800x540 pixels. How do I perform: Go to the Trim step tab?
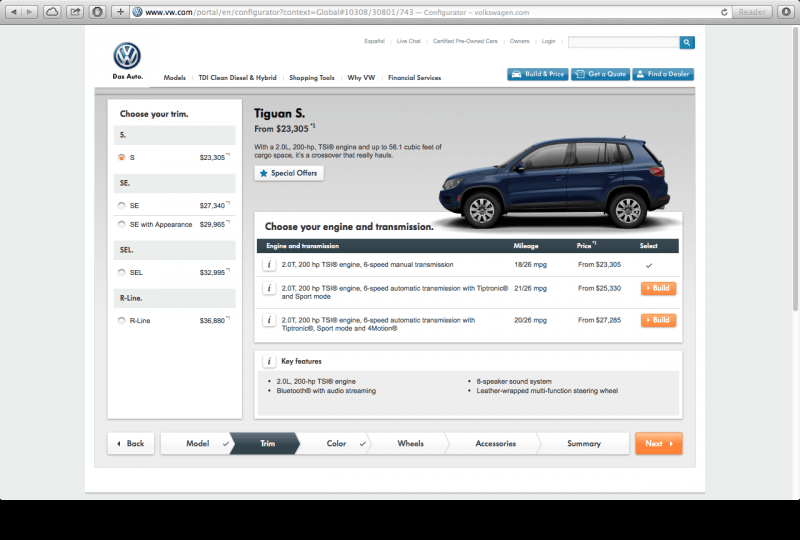pos(265,444)
